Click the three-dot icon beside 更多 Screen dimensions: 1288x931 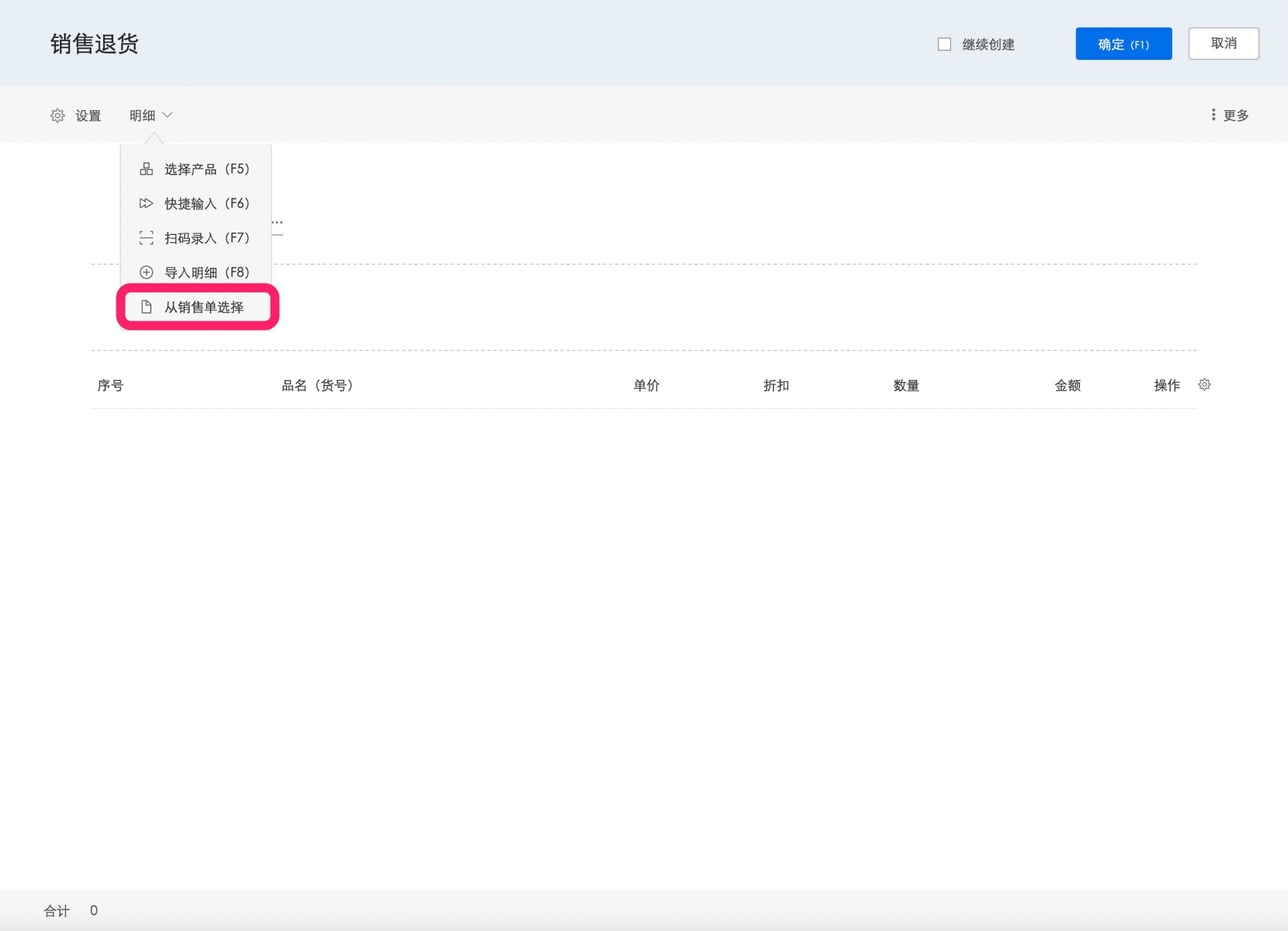point(1213,115)
